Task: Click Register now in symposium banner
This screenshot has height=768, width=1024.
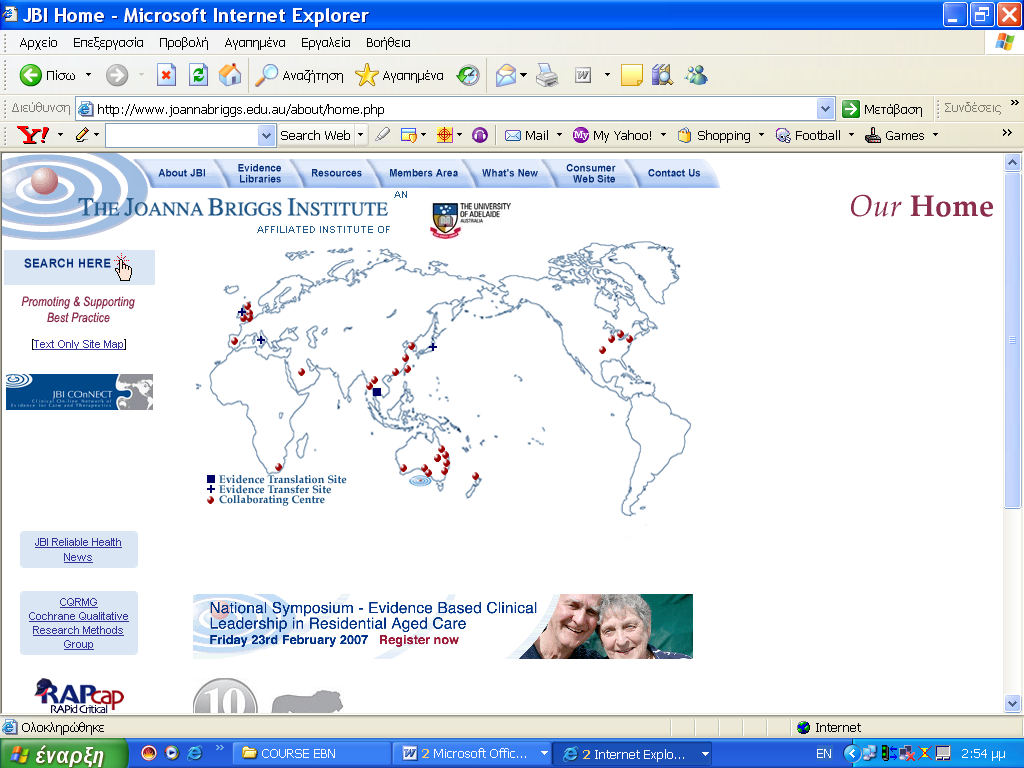Action: coord(419,640)
